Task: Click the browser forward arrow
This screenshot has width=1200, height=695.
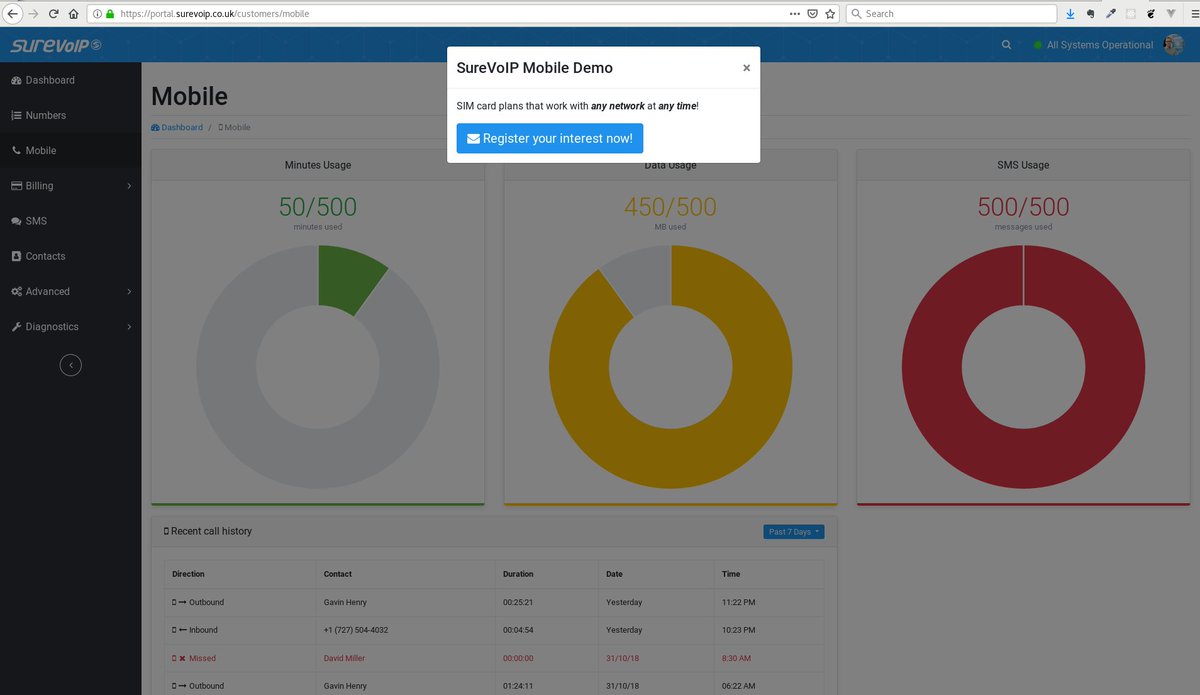Action: (34, 14)
